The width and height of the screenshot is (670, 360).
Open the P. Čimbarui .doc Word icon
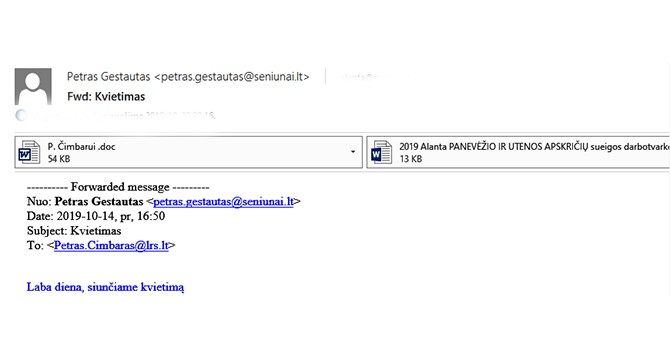29,152
